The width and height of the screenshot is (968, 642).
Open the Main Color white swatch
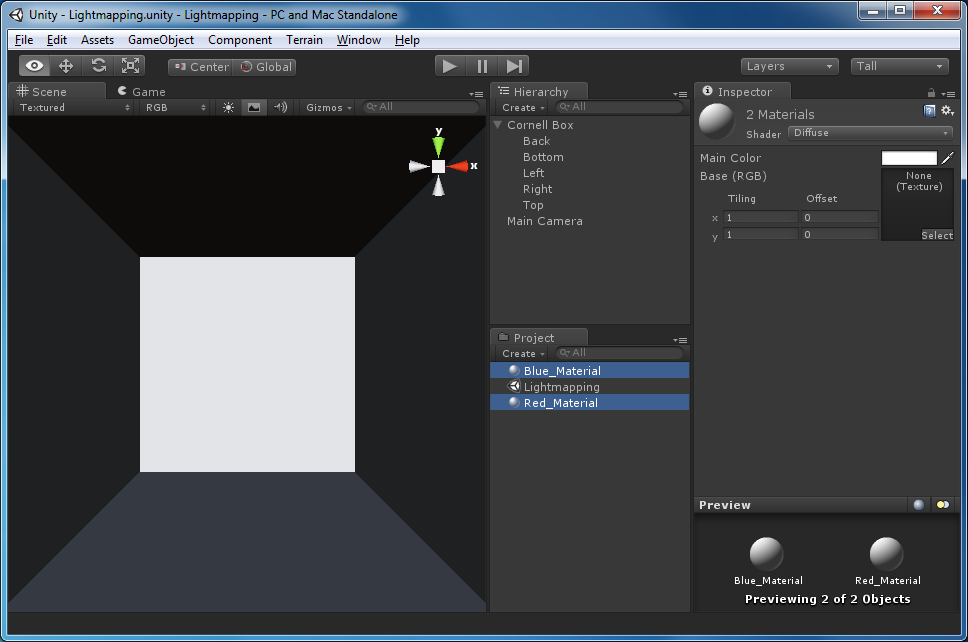click(x=909, y=158)
